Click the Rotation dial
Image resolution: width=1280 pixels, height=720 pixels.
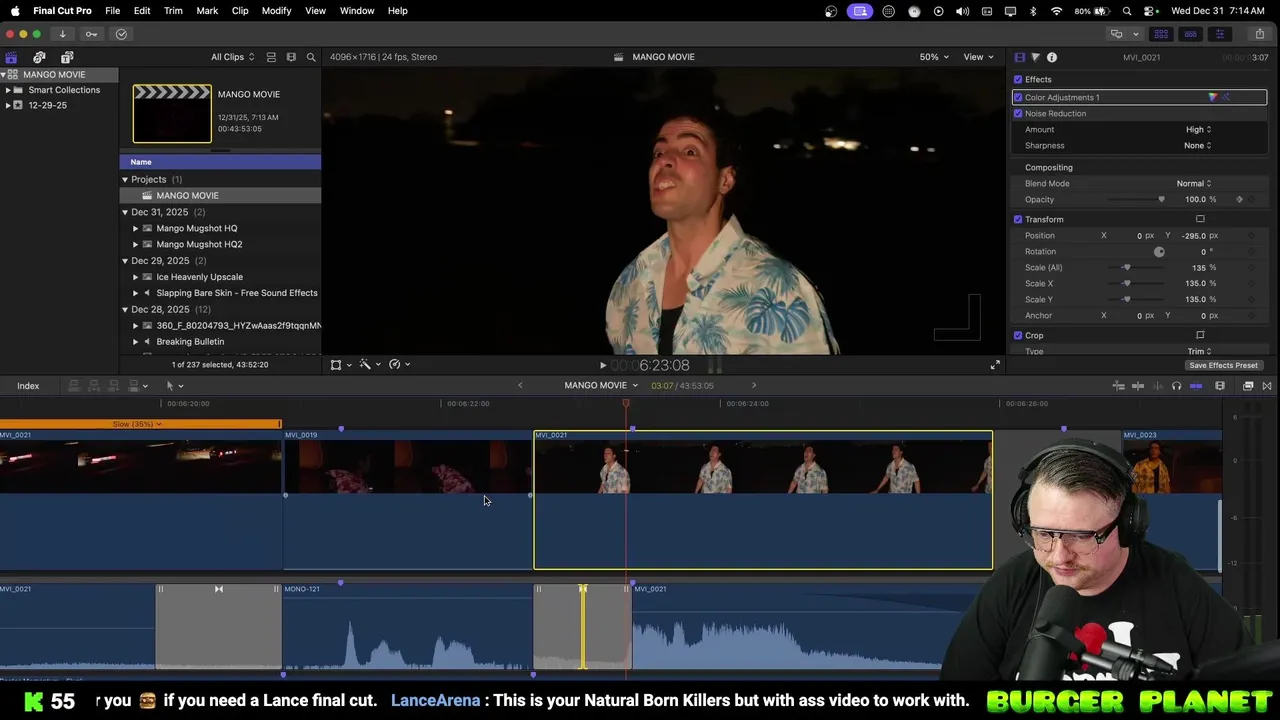click(x=1159, y=251)
